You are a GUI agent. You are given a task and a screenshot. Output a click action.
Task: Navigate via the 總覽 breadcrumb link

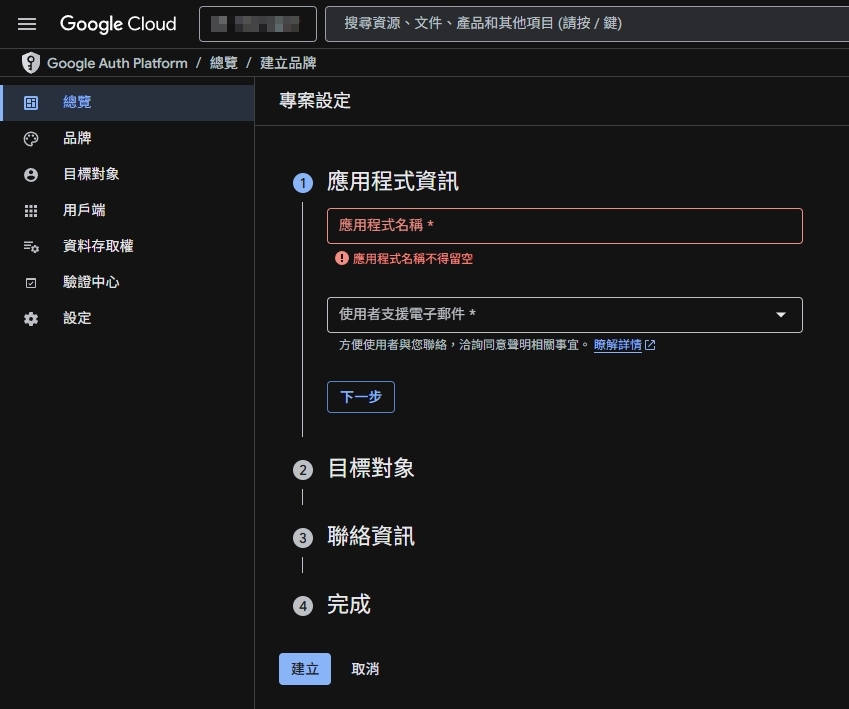coord(222,62)
